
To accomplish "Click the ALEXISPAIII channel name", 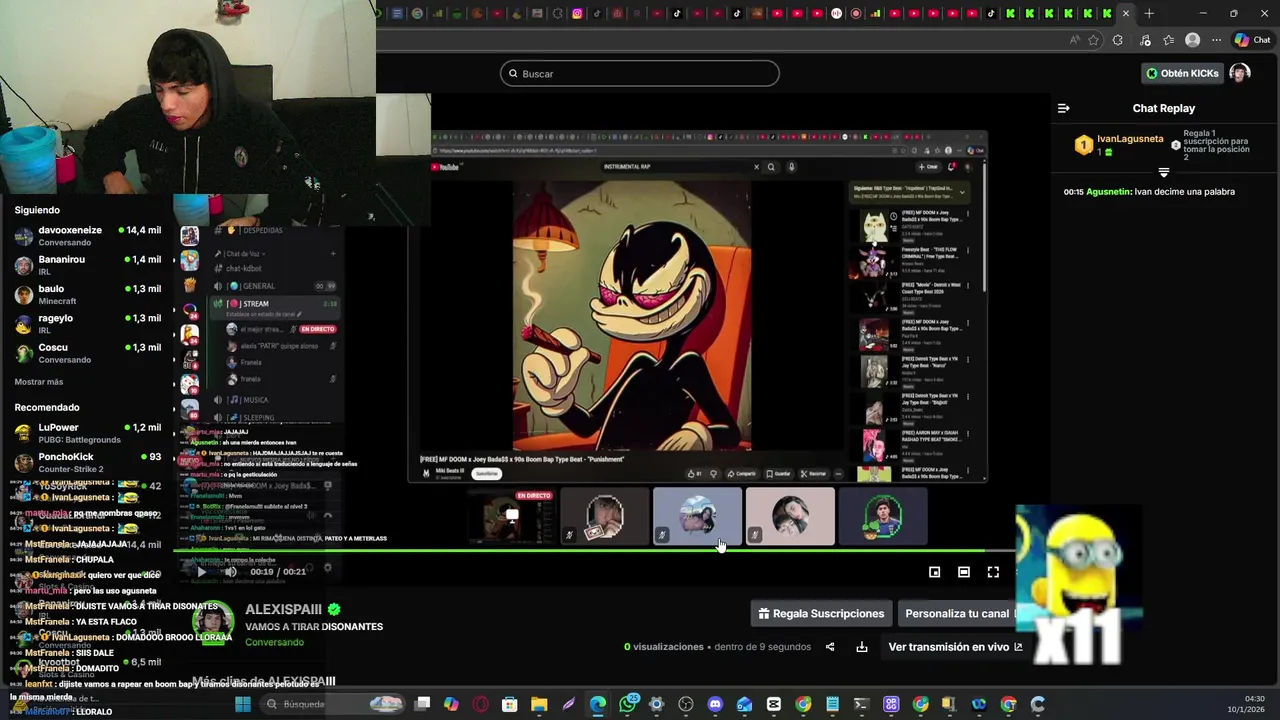I will (284, 609).
